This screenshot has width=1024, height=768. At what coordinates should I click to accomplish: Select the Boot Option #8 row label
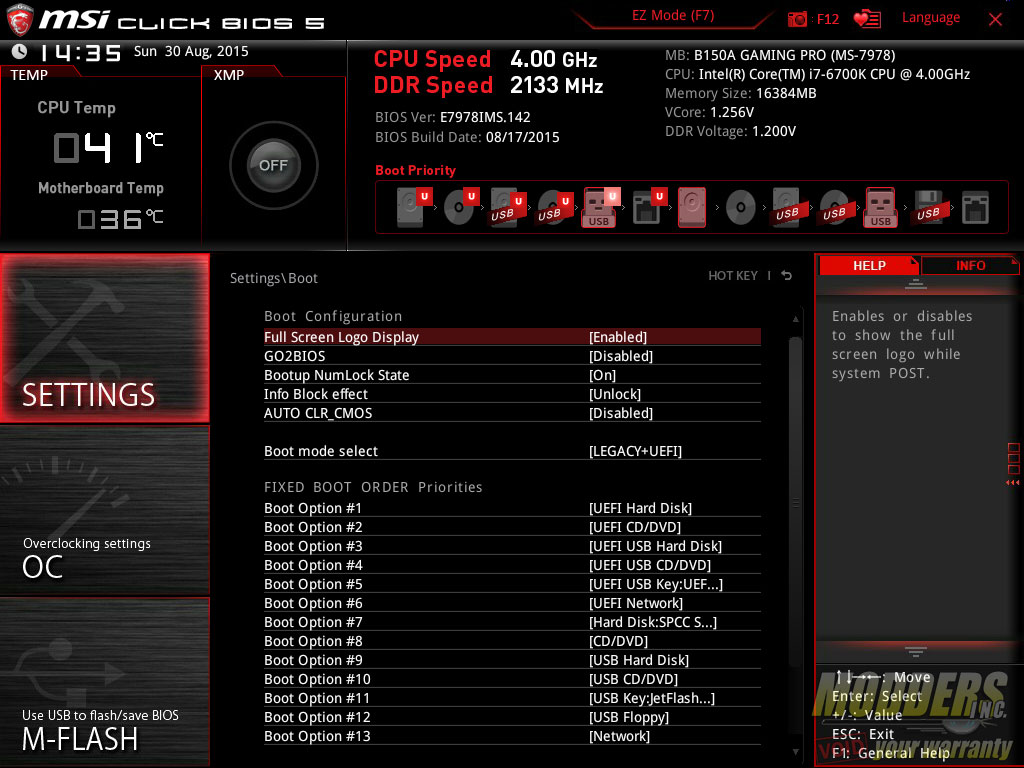coord(313,641)
